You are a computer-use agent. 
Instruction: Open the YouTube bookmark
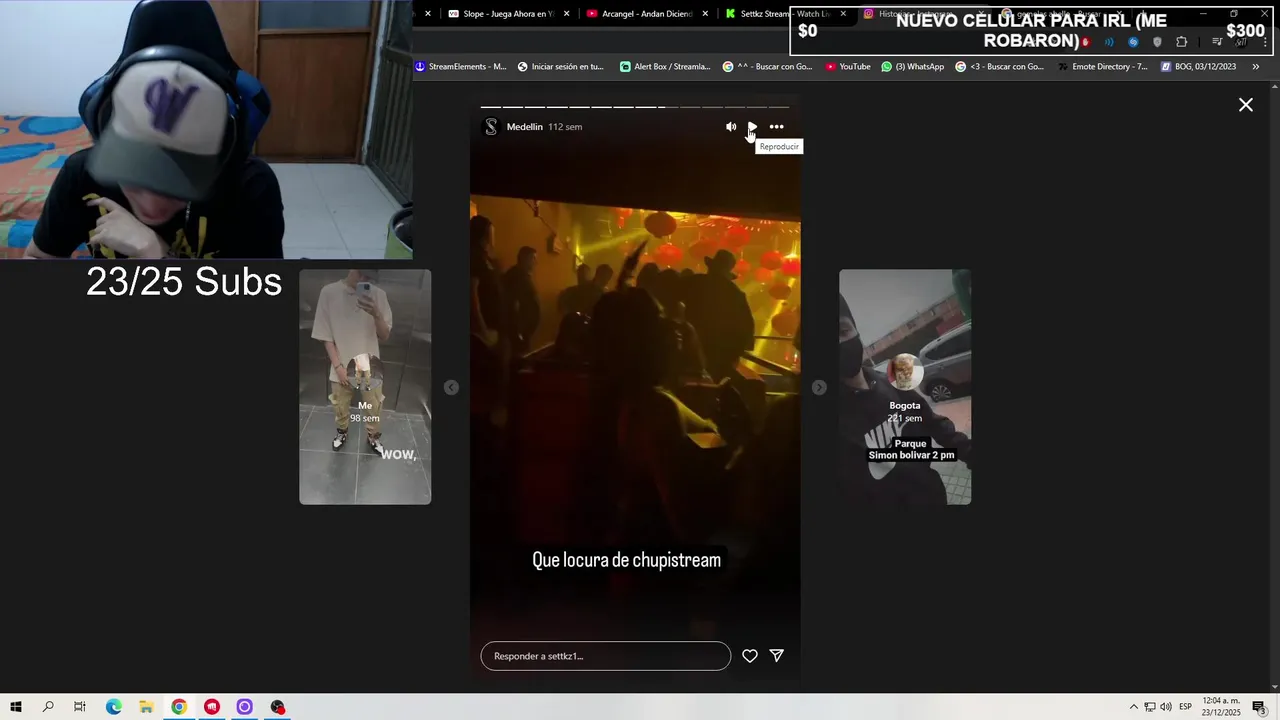pyautogui.click(x=848, y=67)
